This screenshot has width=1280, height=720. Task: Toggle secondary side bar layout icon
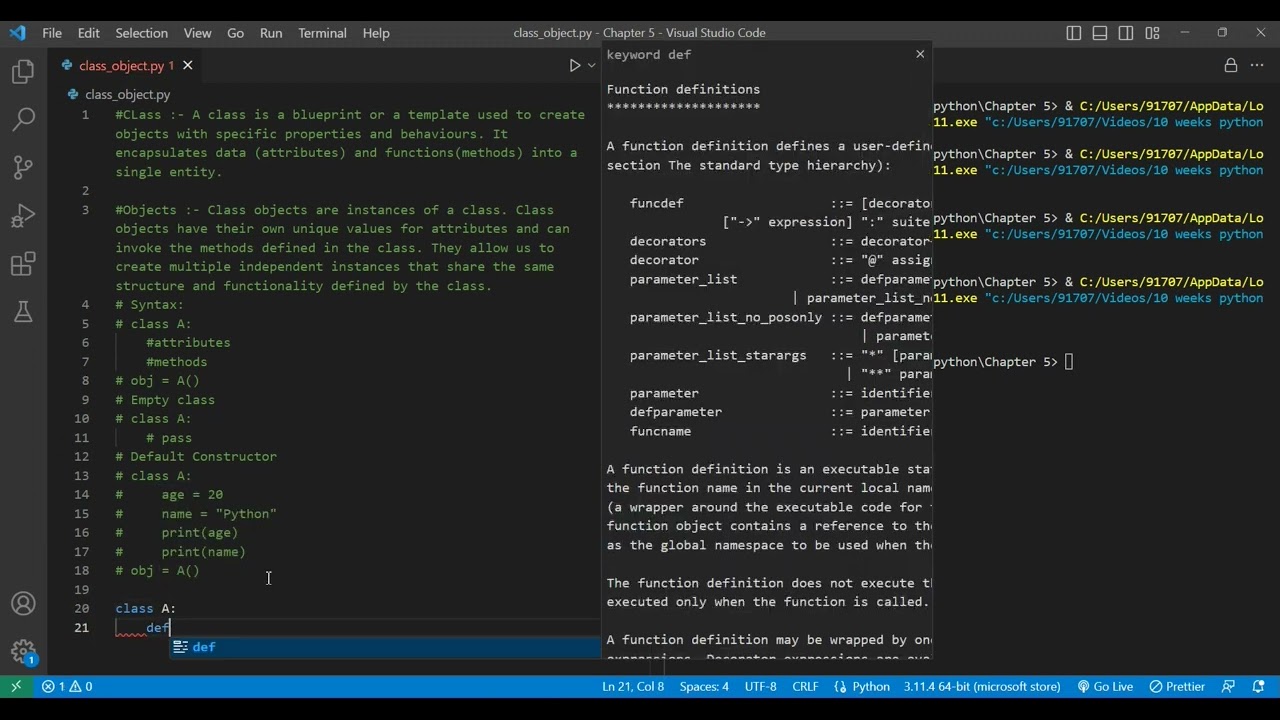coord(1126,33)
